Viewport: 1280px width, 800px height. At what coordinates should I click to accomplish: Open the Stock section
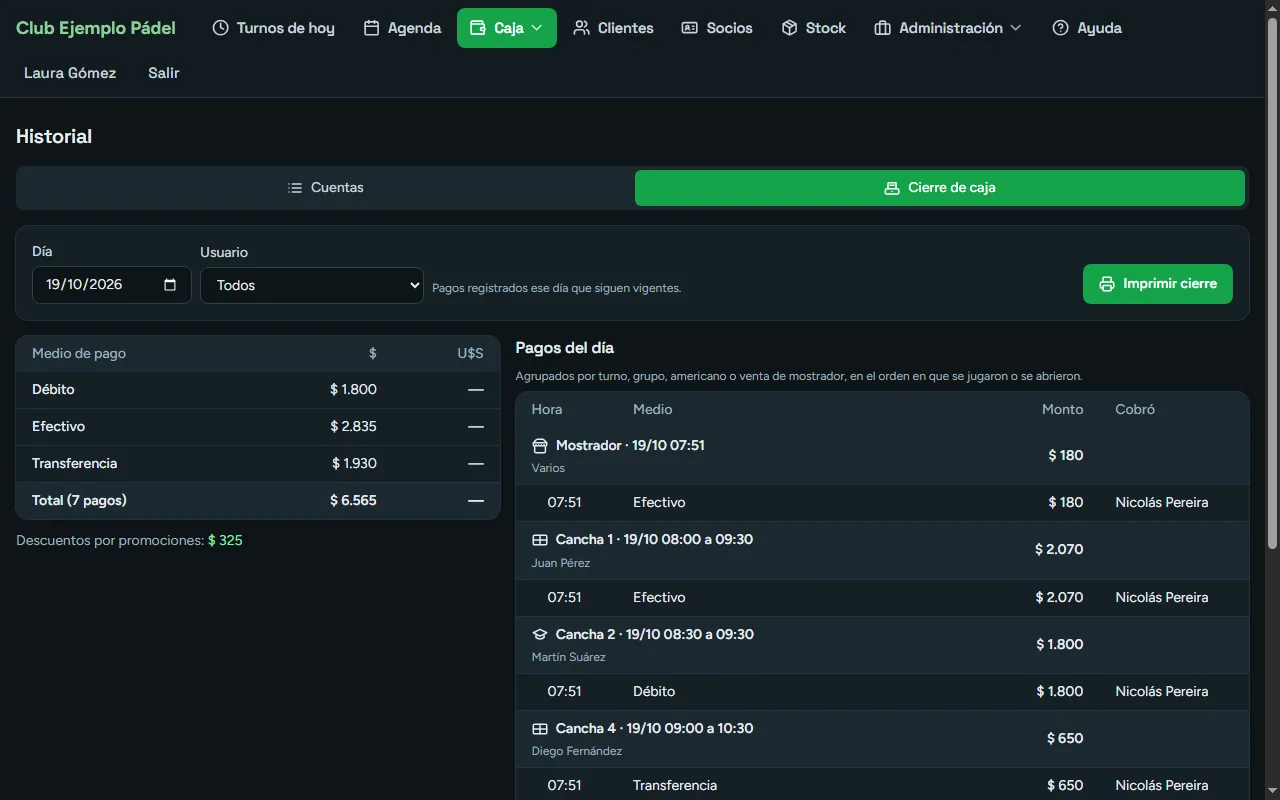coord(814,28)
